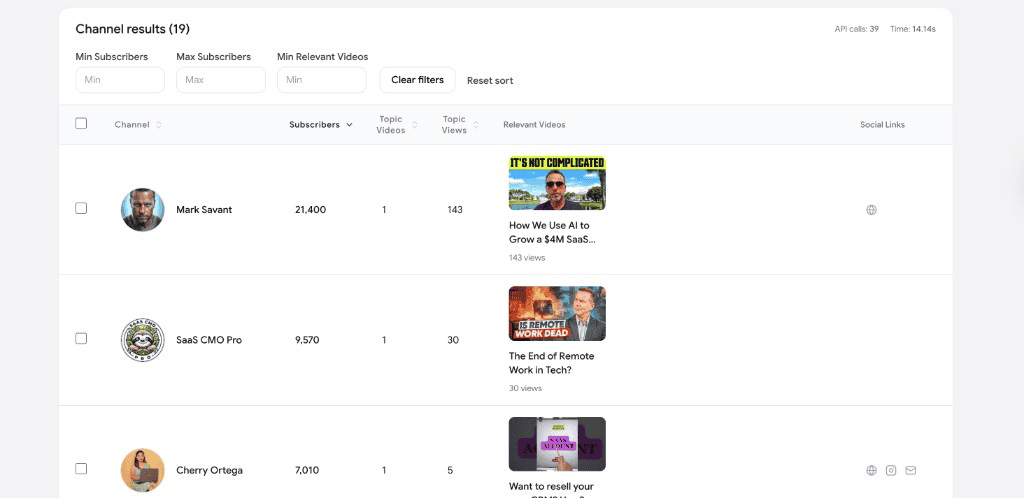Click the Clear filters button
This screenshot has width=1024, height=498.
[417, 80]
